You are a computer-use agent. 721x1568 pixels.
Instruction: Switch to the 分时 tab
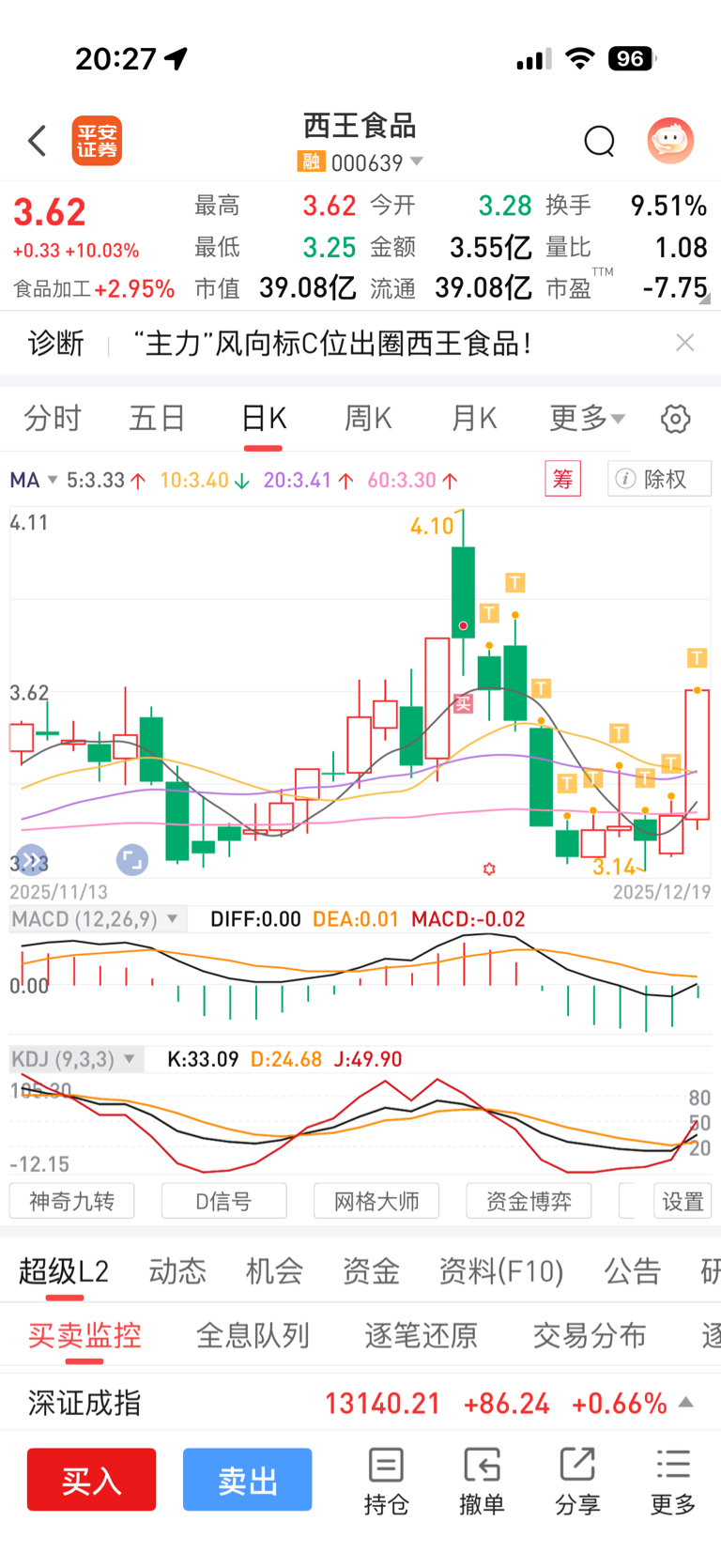coord(53,418)
